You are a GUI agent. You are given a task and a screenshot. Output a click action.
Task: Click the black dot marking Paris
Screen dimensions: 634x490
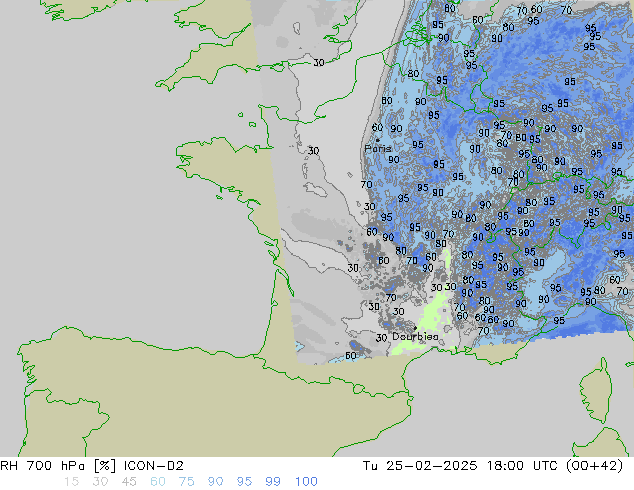(x=378, y=140)
